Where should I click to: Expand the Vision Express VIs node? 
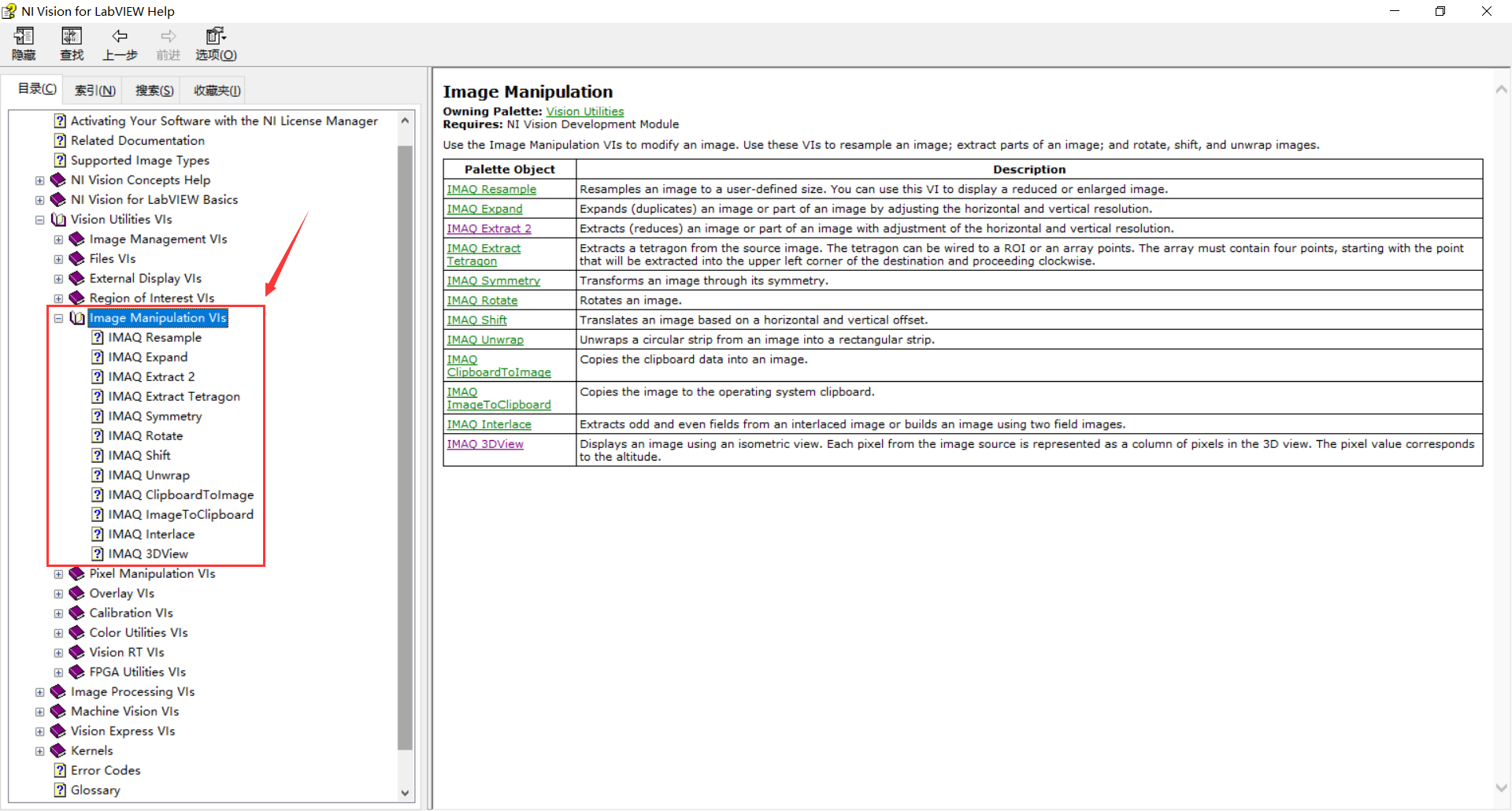pos(39,731)
